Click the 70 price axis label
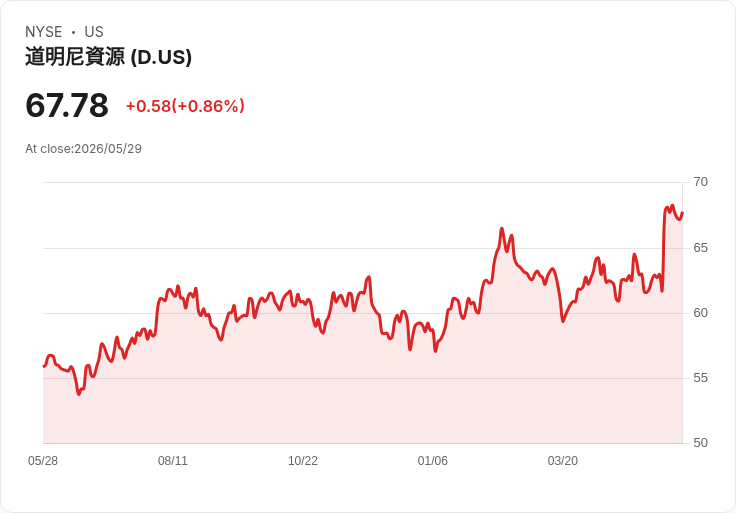736x513 pixels. [x=700, y=182]
